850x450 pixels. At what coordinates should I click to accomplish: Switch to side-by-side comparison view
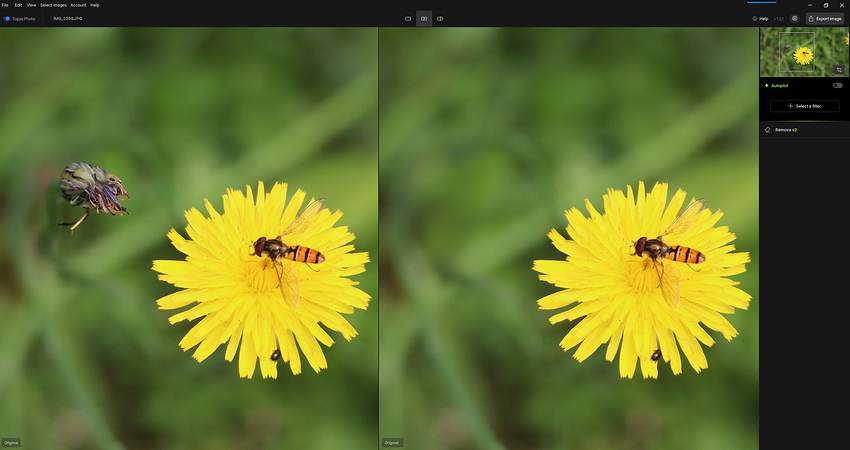tap(424, 18)
